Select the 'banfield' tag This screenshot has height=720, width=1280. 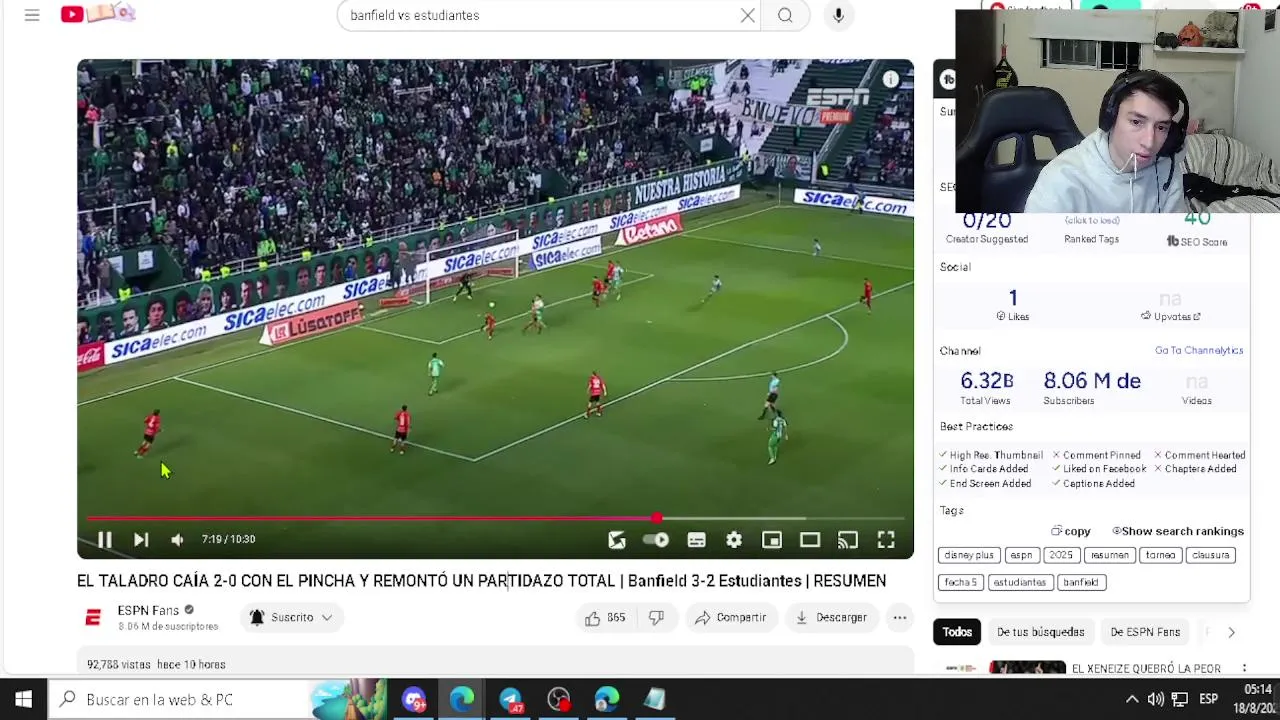pos(1080,582)
